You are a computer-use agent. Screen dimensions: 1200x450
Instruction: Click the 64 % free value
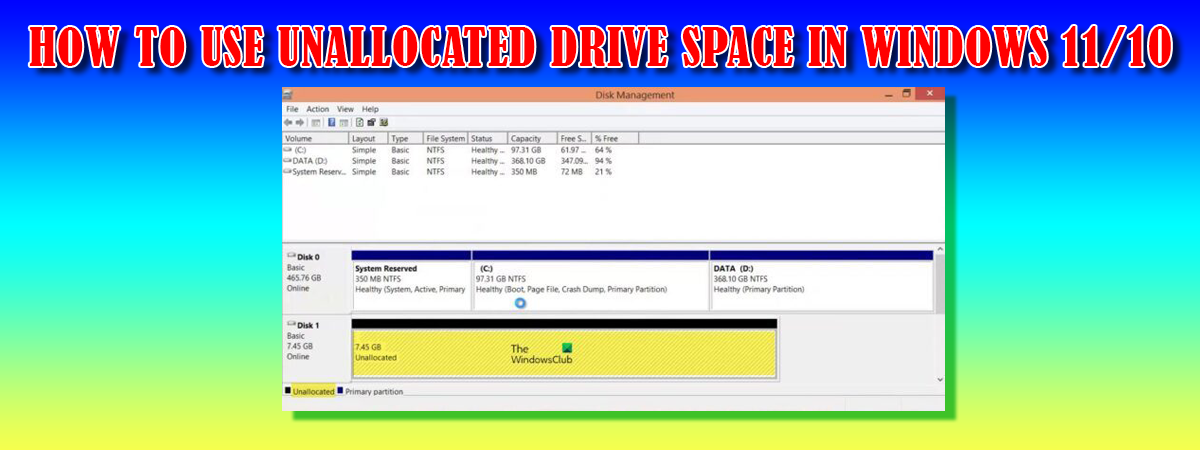[x=602, y=149]
